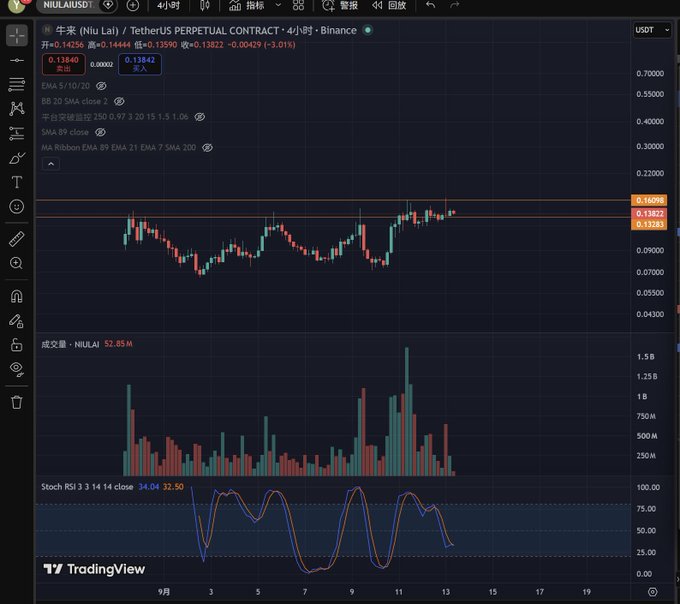The width and height of the screenshot is (680, 604).
Task: Click the 0.13840 sell button
Action: 63,64
